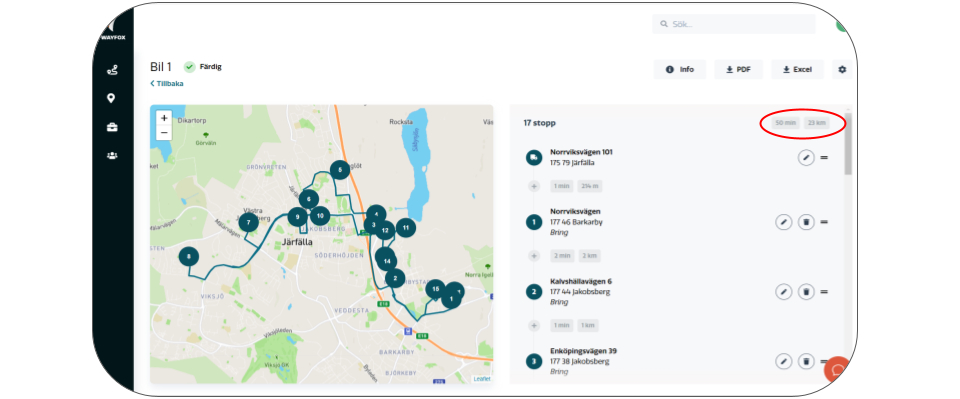Zoom out on the map

click(x=164, y=132)
